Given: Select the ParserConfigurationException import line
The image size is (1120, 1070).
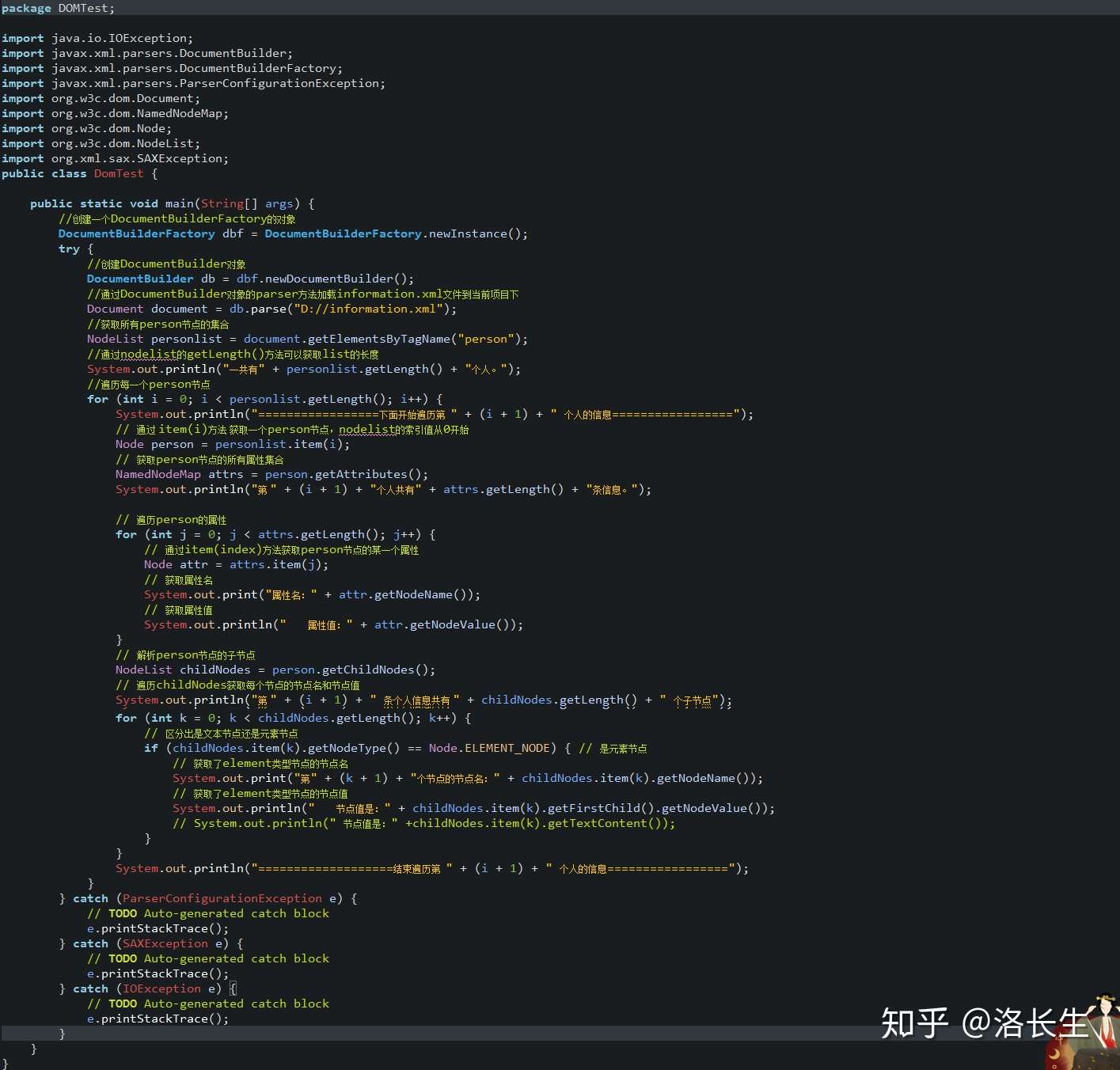Looking at the screenshot, I should click(x=193, y=83).
